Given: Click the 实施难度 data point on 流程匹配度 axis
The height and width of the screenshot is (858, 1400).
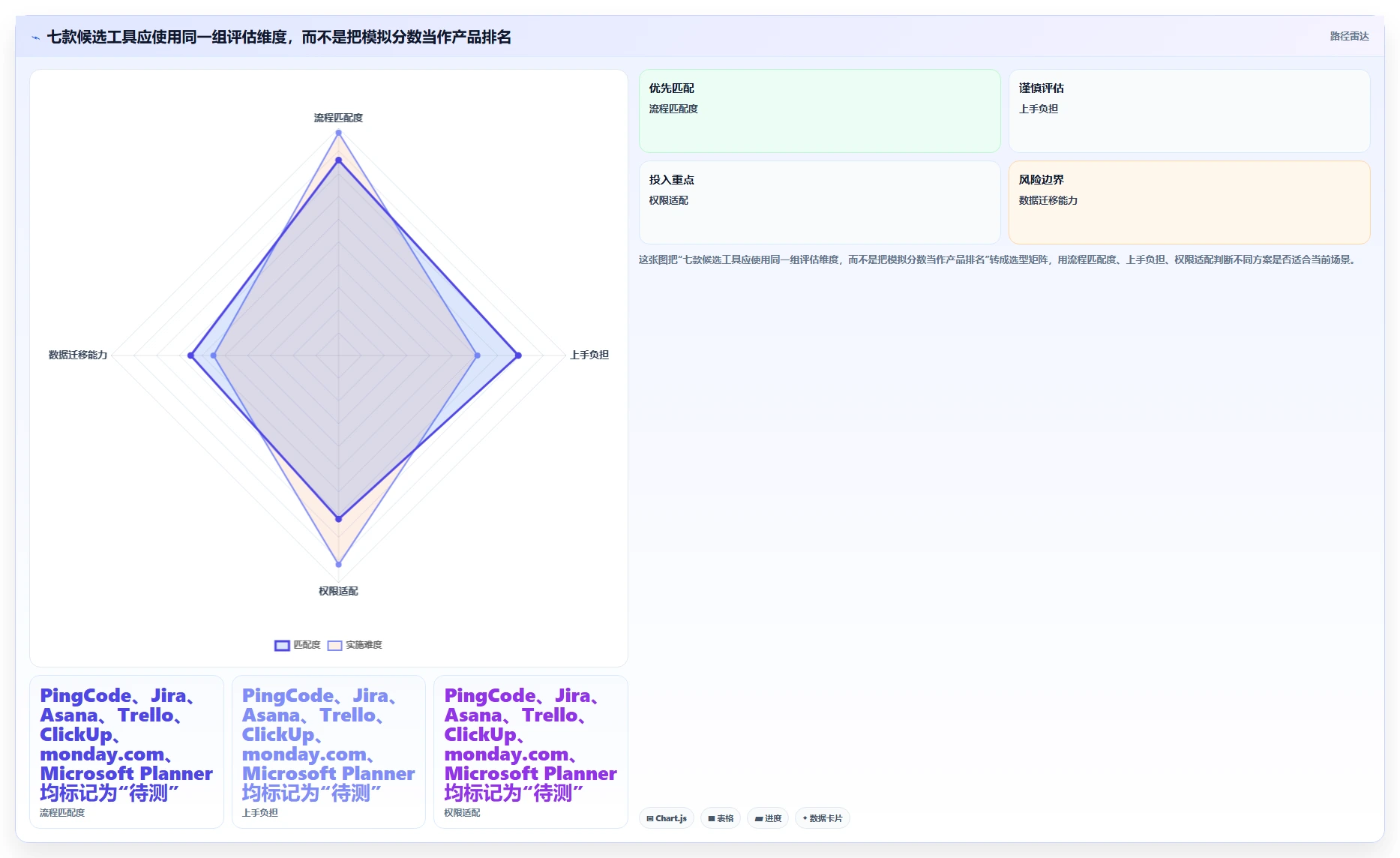Looking at the screenshot, I should coord(338,133).
